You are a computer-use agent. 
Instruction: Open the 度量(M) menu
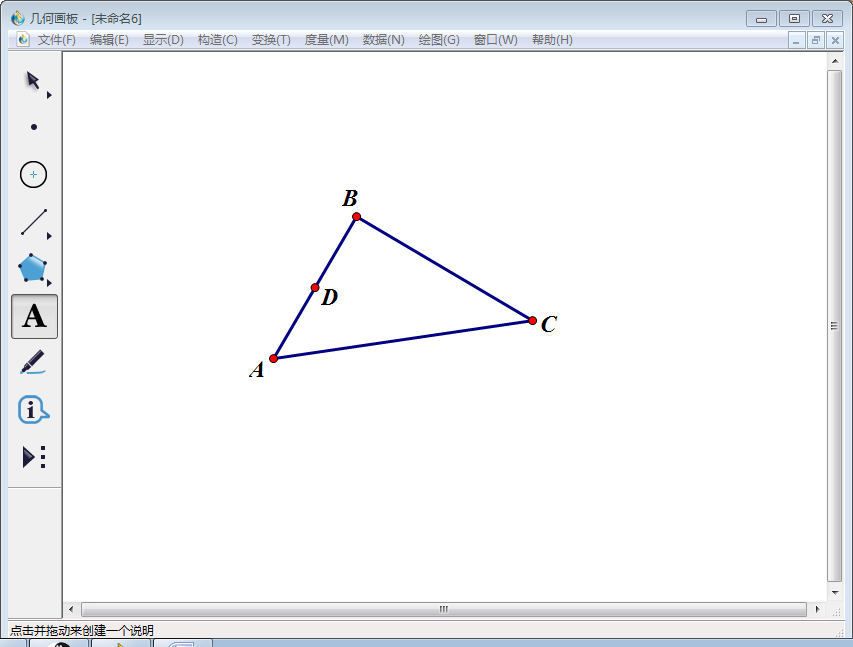(x=326, y=40)
